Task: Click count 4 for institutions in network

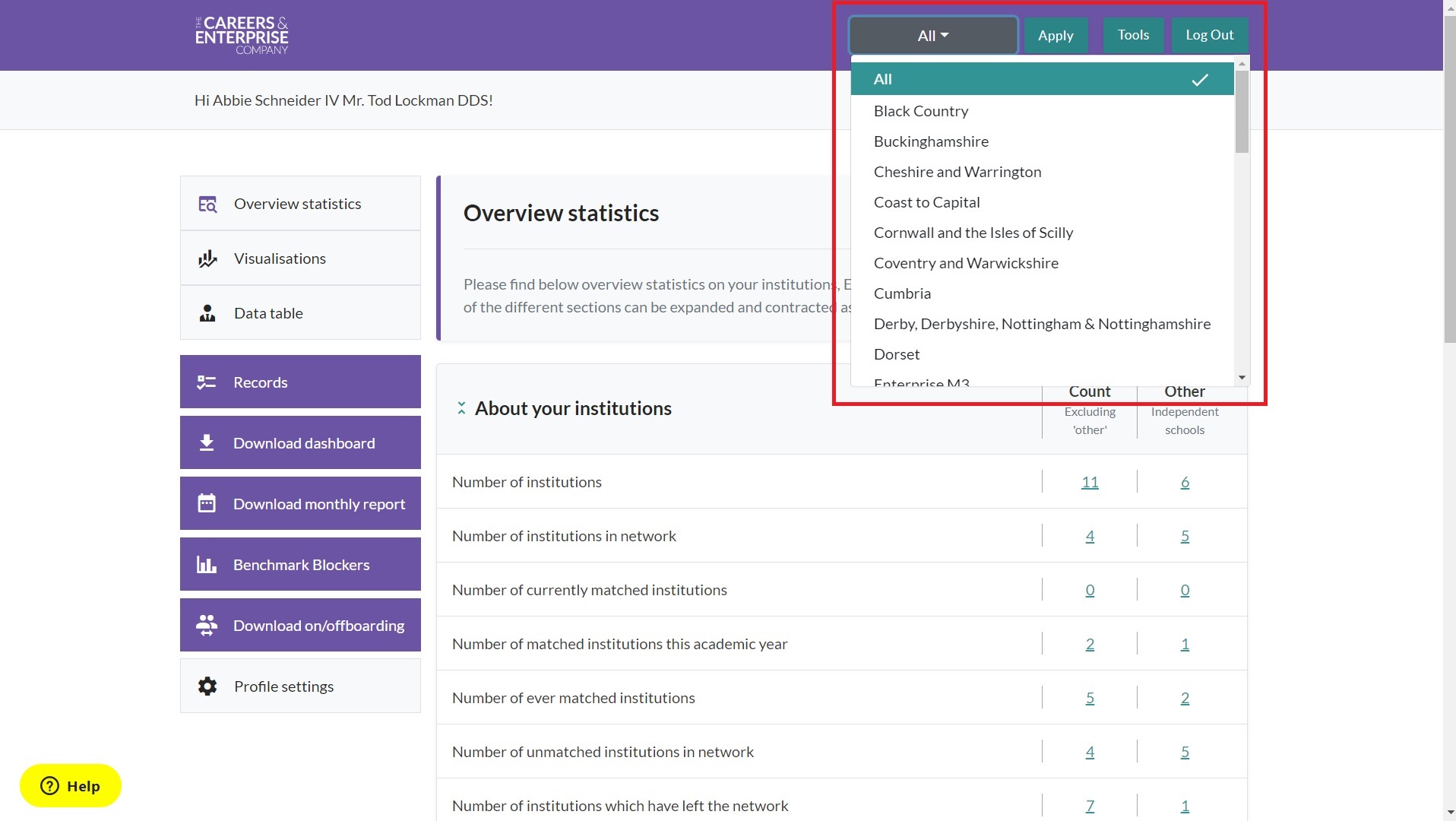Action: pos(1090,536)
